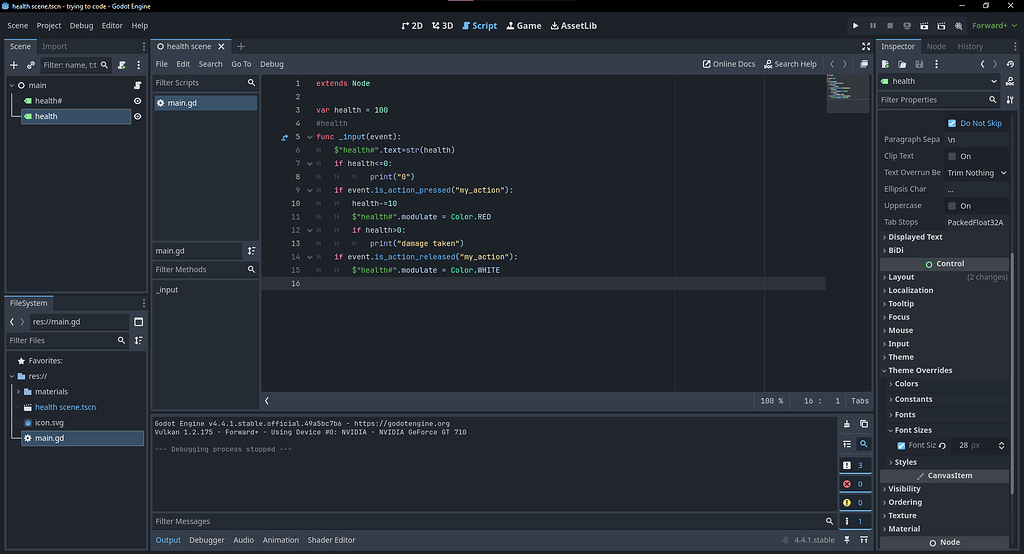
Task: Enable Uppercase checkbox
Action: pos(952,206)
